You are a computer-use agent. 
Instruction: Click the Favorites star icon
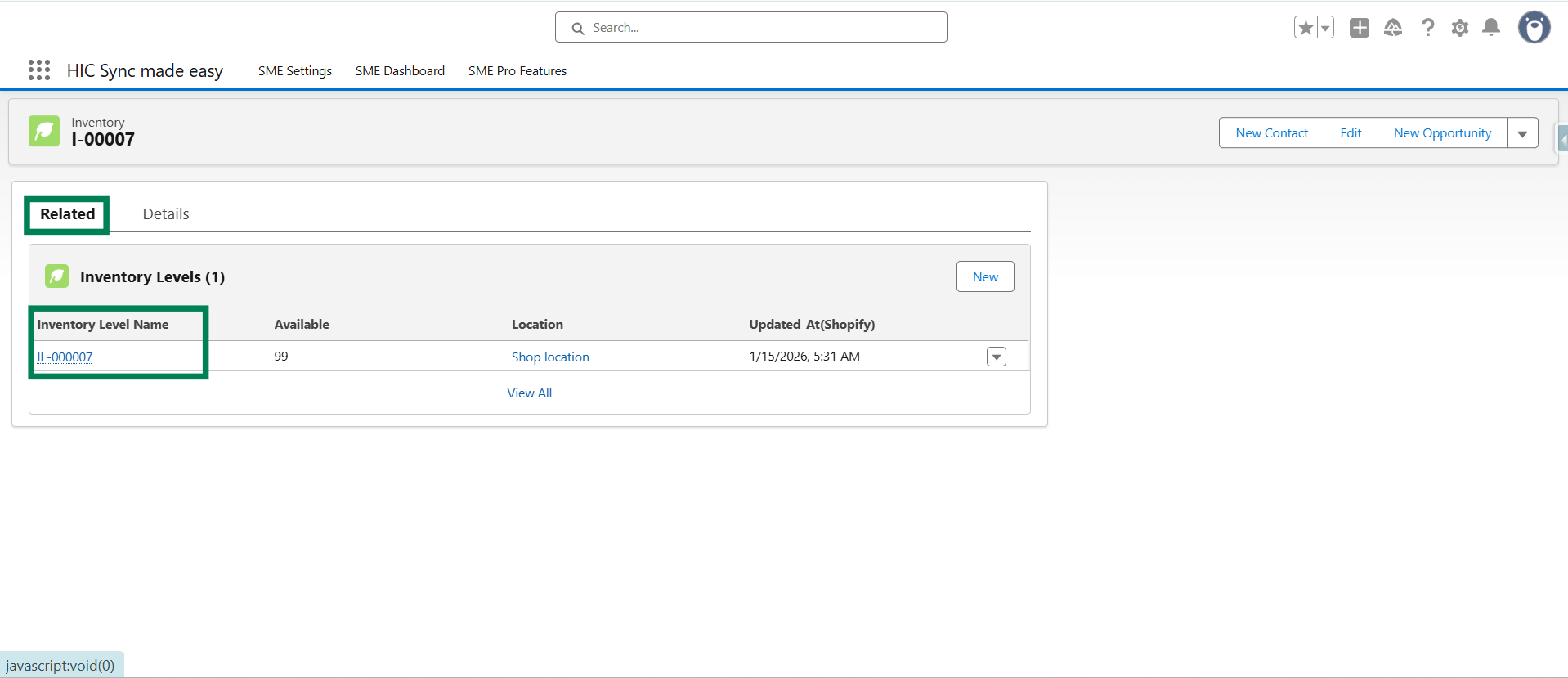click(x=1306, y=28)
